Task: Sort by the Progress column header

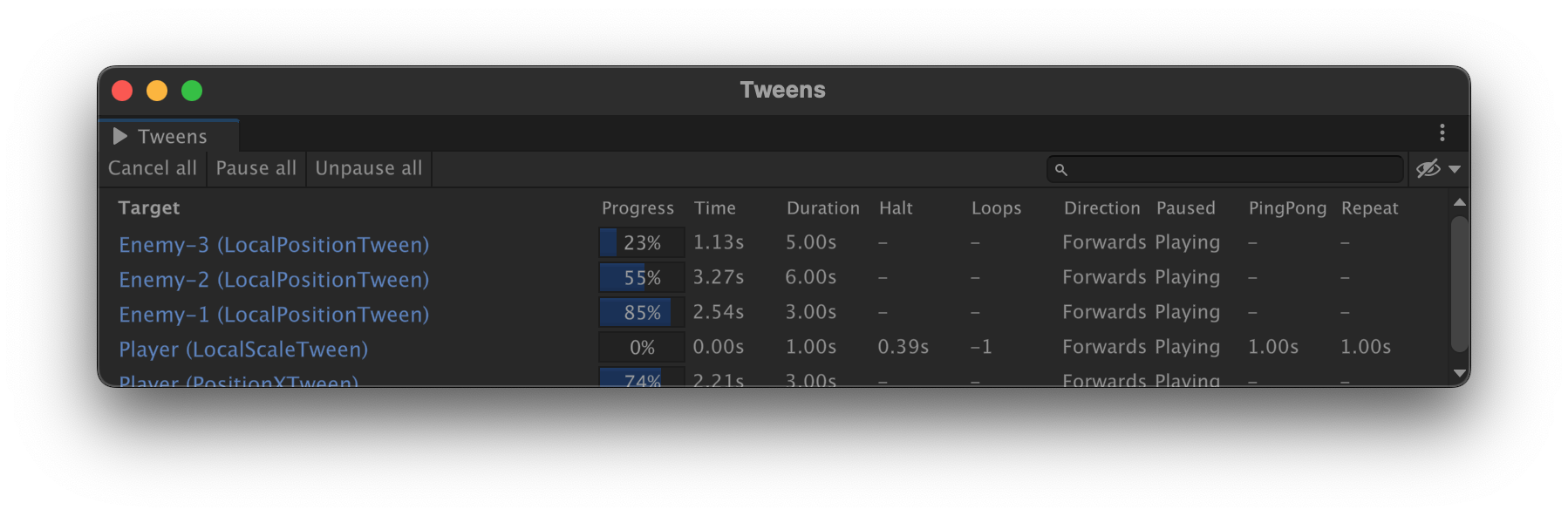Action: coord(637,208)
